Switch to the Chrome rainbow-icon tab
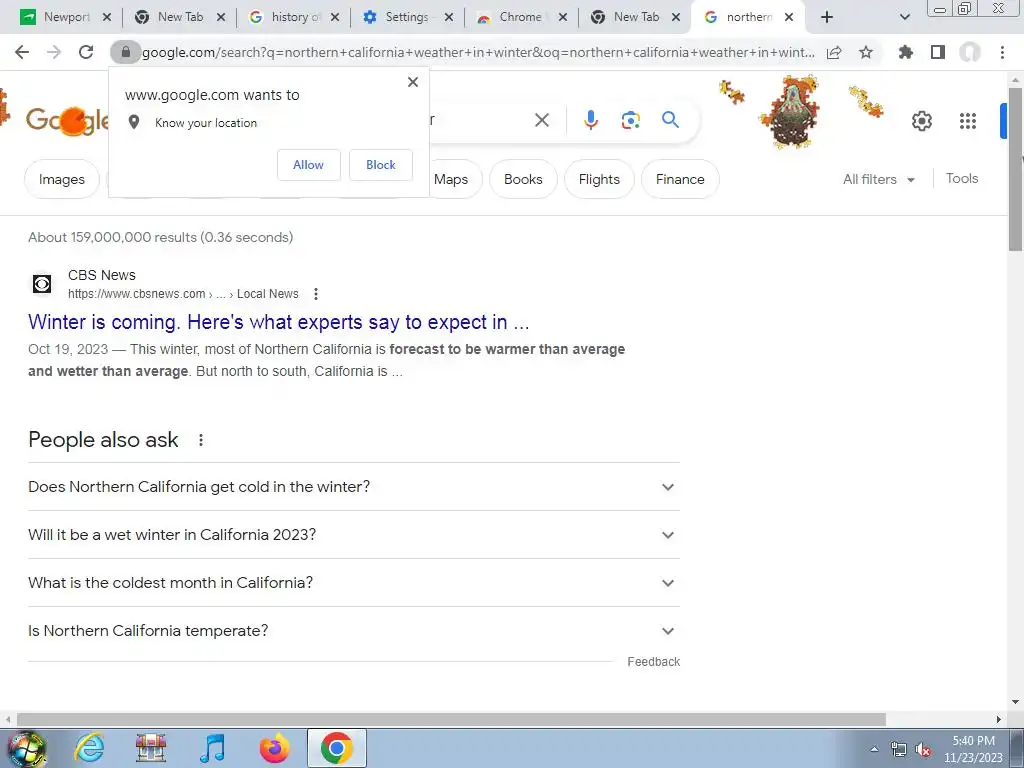 click(x=520, y=17)
